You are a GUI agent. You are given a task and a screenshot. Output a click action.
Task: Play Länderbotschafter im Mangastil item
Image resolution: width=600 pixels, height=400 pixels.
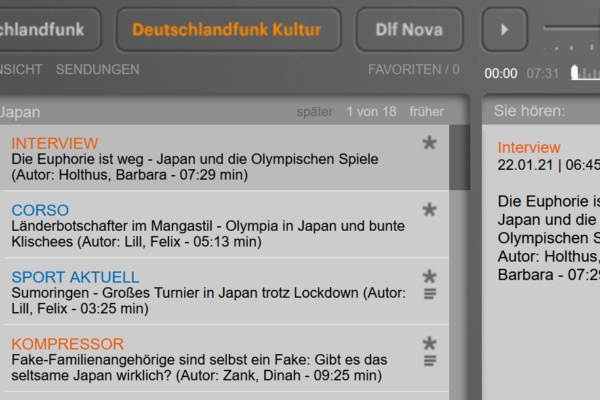point(208,234)
